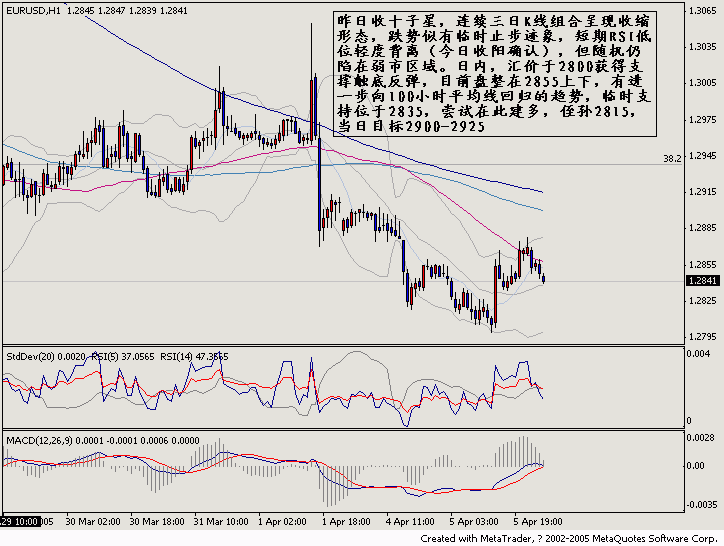Viewport: 724px width, 546px height.
Task: Click the 0.0028 MACD scale label
Action: pyautogui.click(x=699, y=438)
